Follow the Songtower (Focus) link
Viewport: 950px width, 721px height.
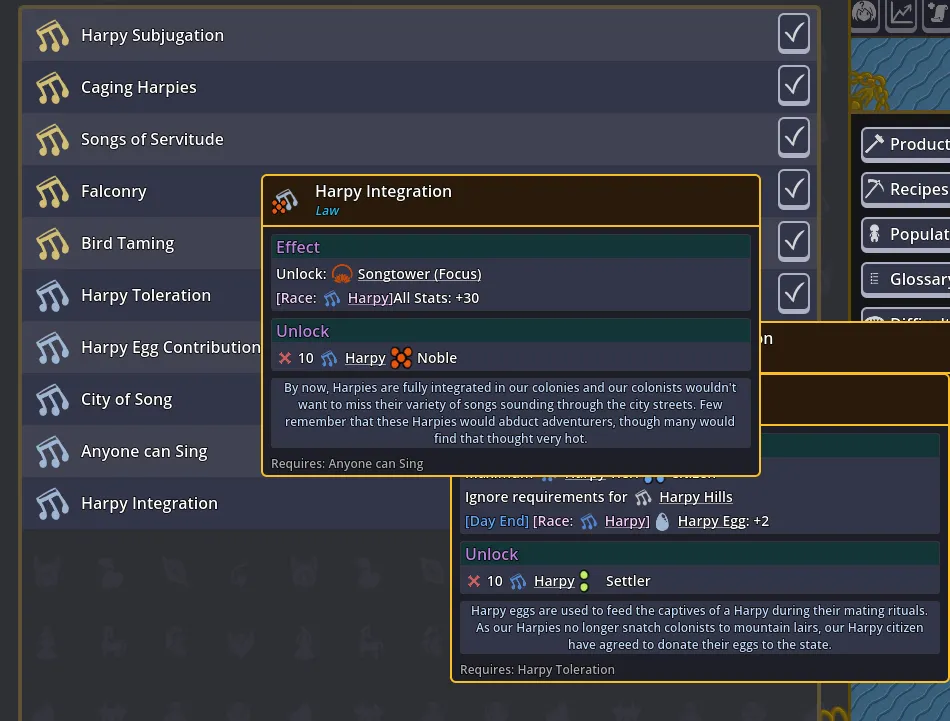pos(419,274)
